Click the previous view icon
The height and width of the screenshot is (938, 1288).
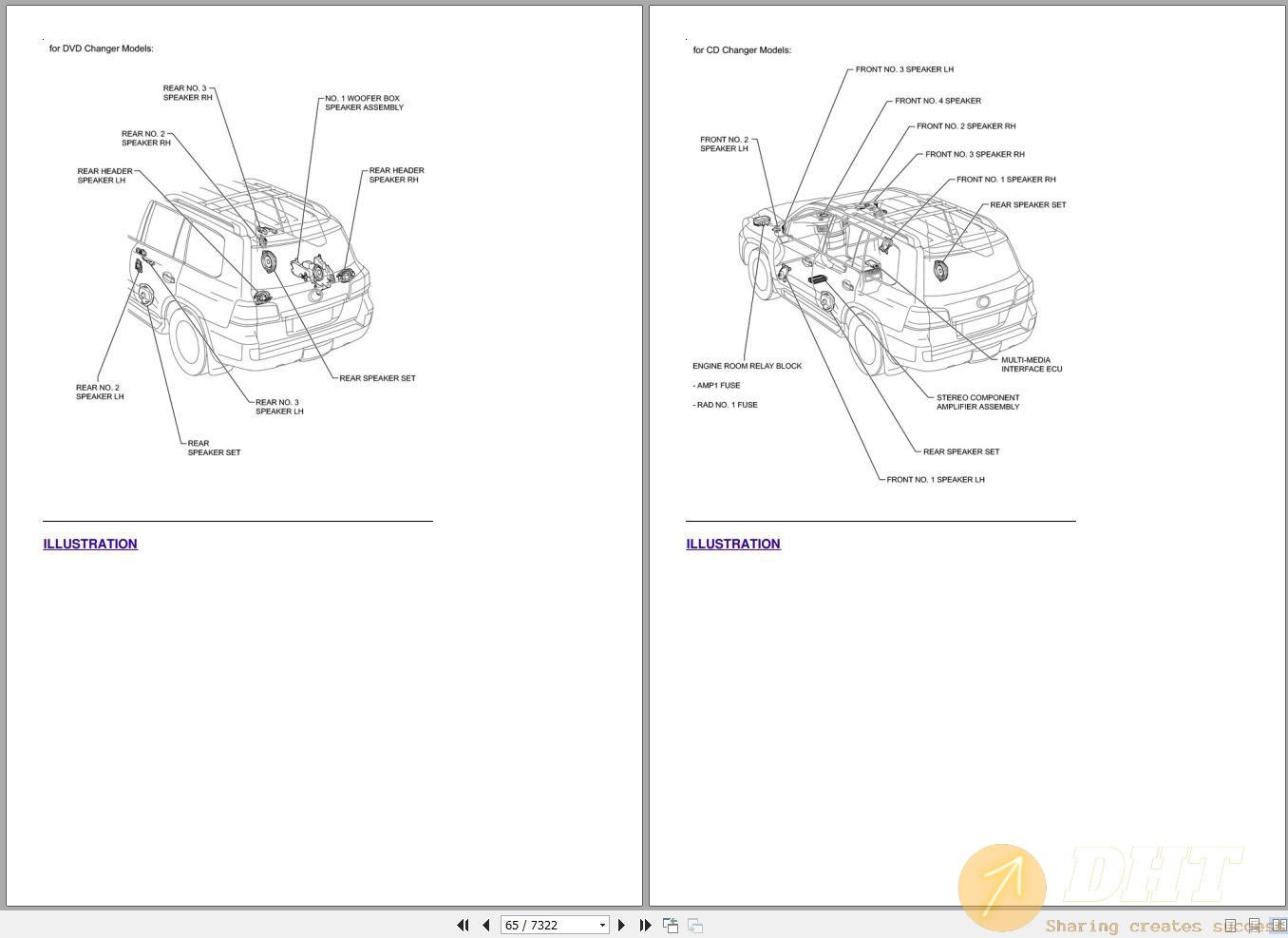pos(671,925)
